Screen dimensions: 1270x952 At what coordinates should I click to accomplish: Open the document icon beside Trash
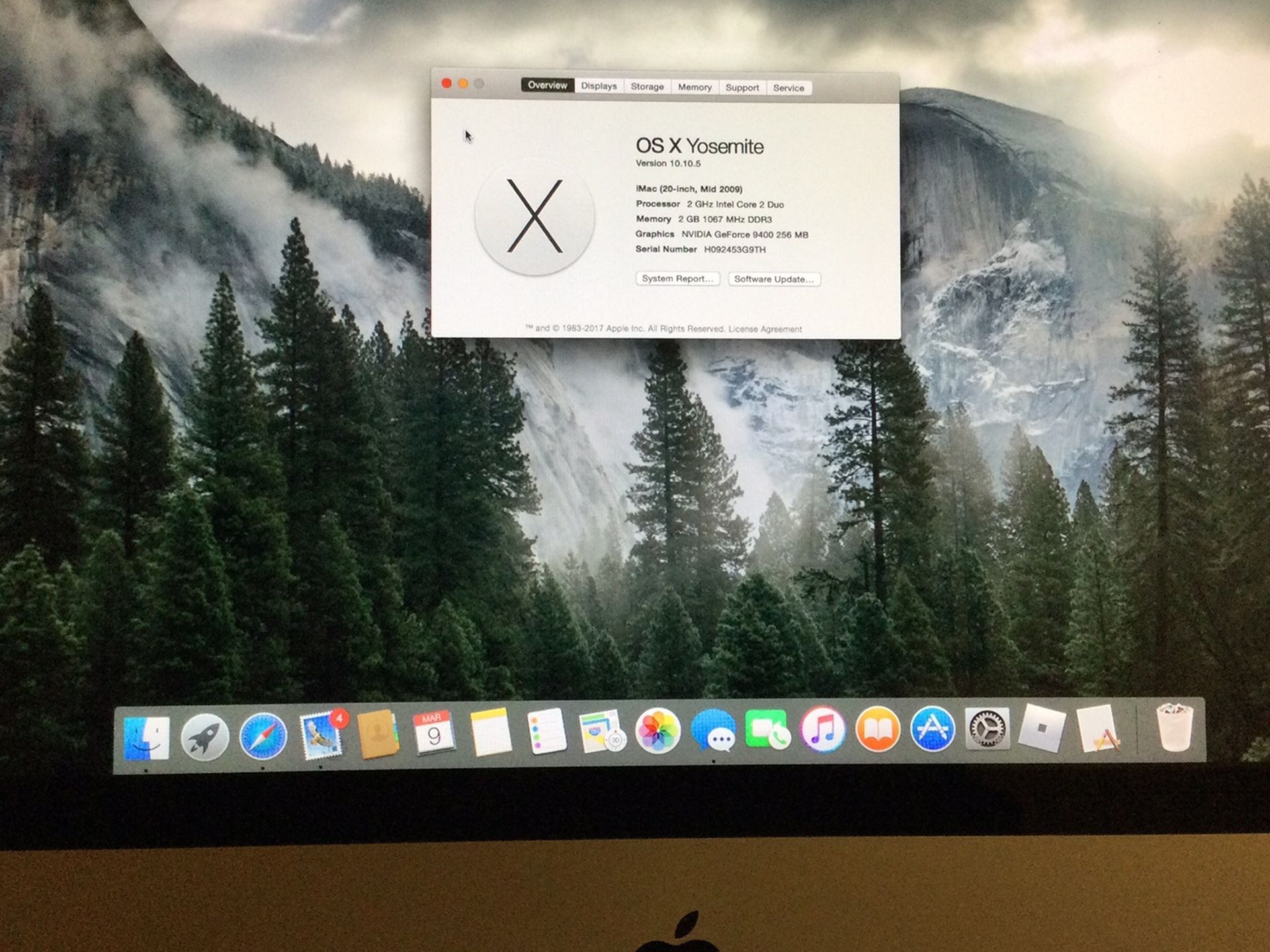(1099, 729)
